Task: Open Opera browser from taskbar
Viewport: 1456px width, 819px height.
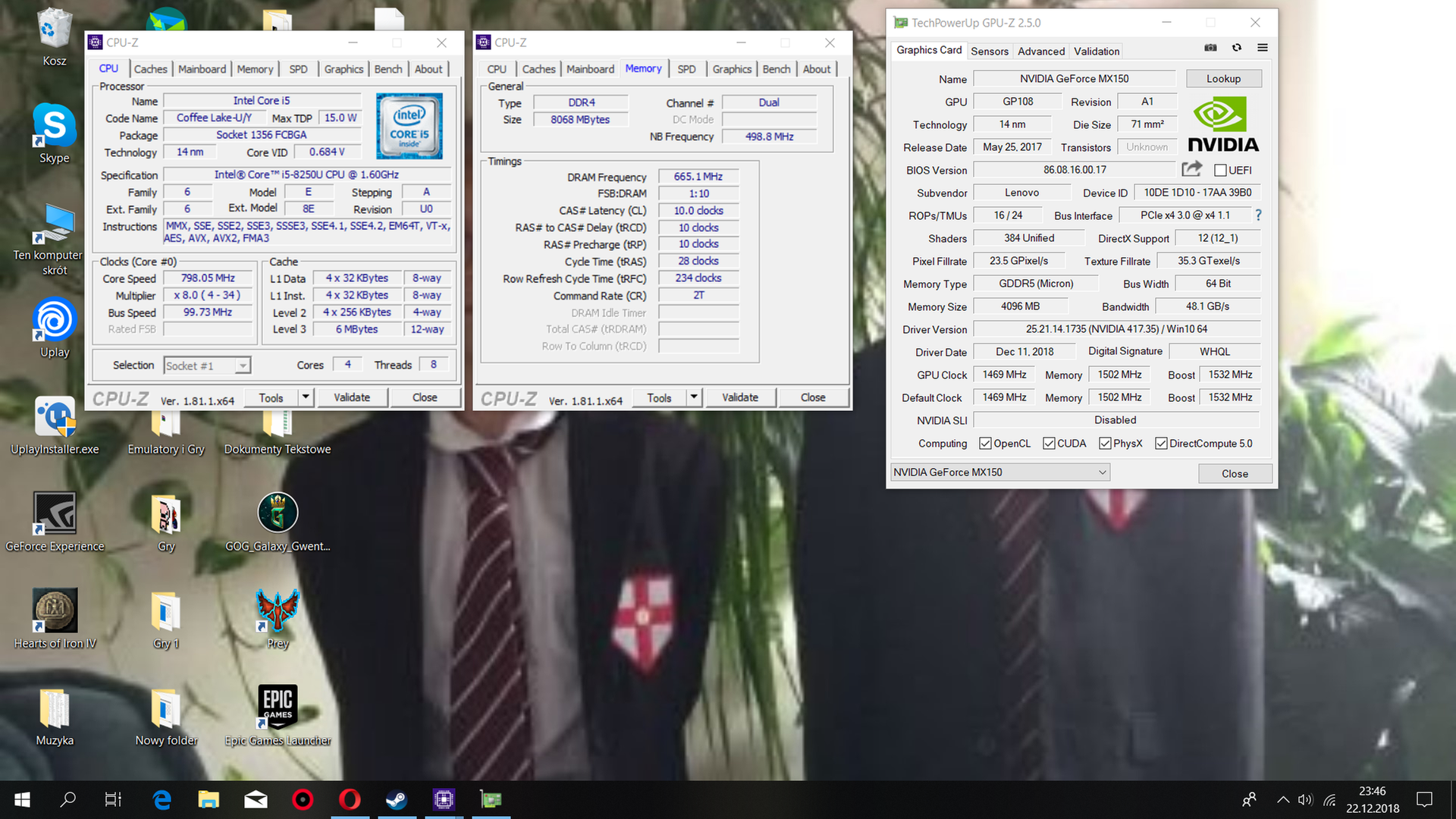Action: (350, 799)
